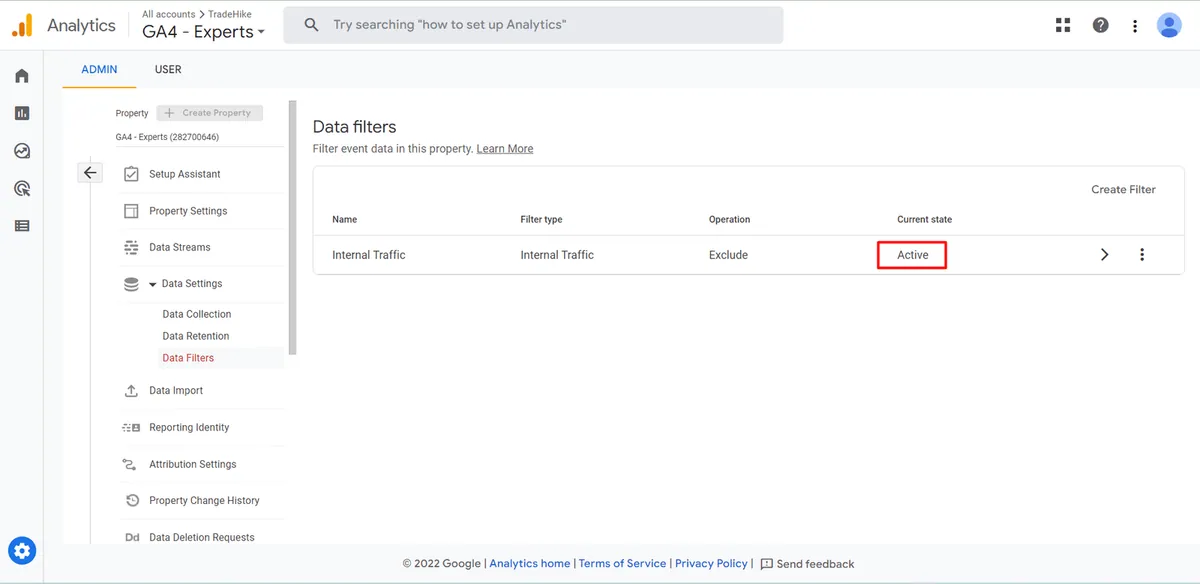Click the Name column header
Viewport: 1200px width, 584px height.
coord(344,219)
